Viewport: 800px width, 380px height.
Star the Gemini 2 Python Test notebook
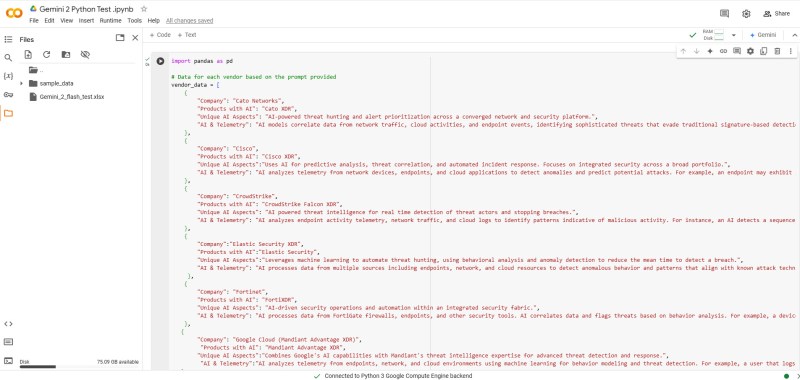144,9
